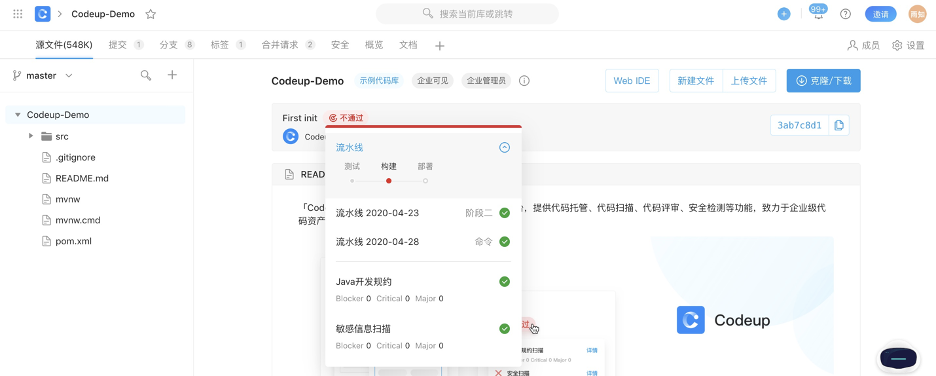
Task: Click the plus icon after 文档 tab
Action: click(x=439, y=45)
